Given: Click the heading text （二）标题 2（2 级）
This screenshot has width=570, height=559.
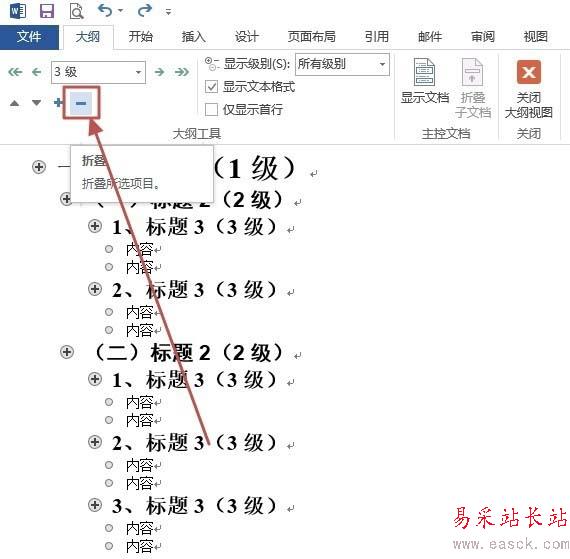Looking at the screenshot, I should [x=188, y=353].
